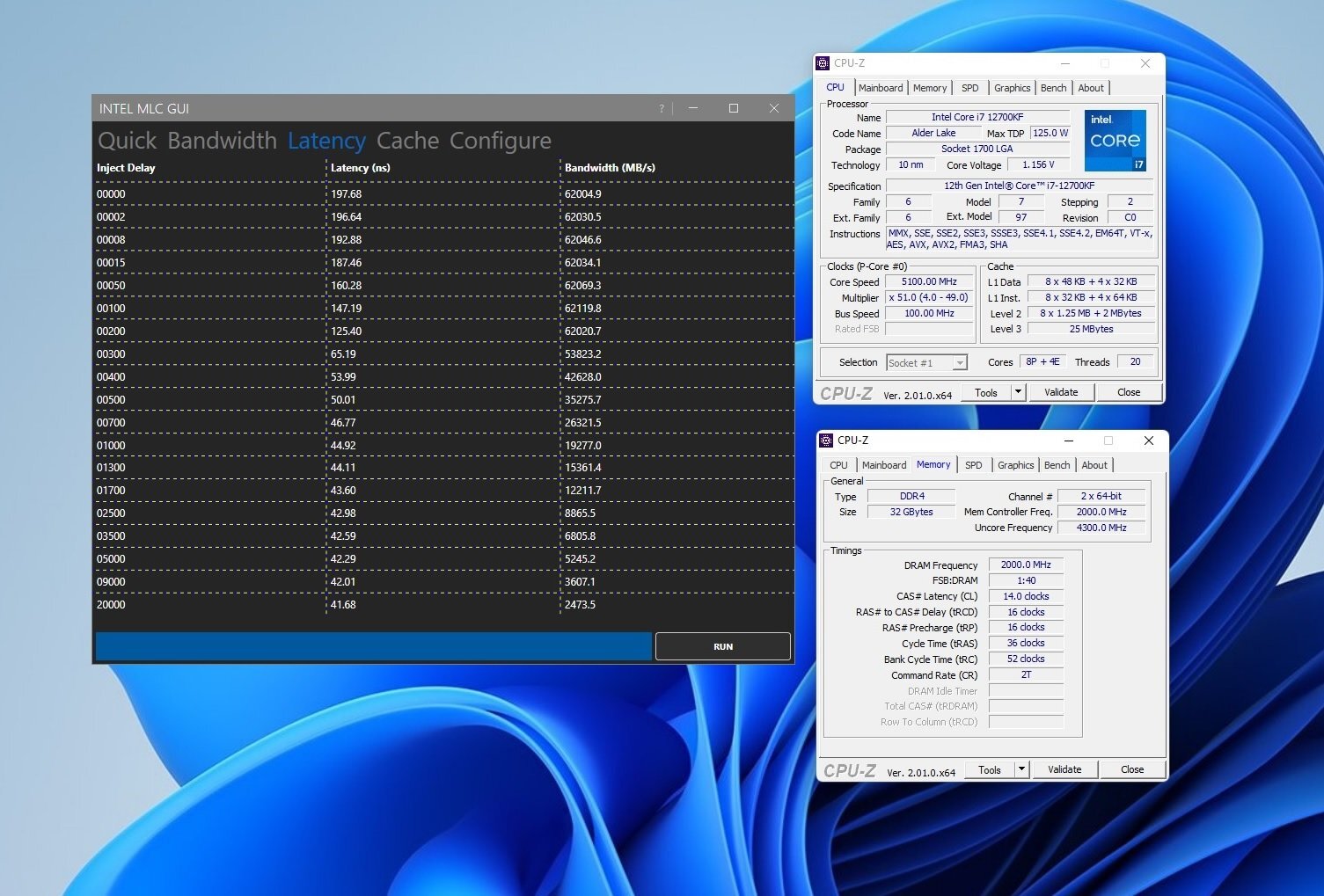Click the CAS# Latency value 14.0 clocks
1324x896 pixels.
1026,596
